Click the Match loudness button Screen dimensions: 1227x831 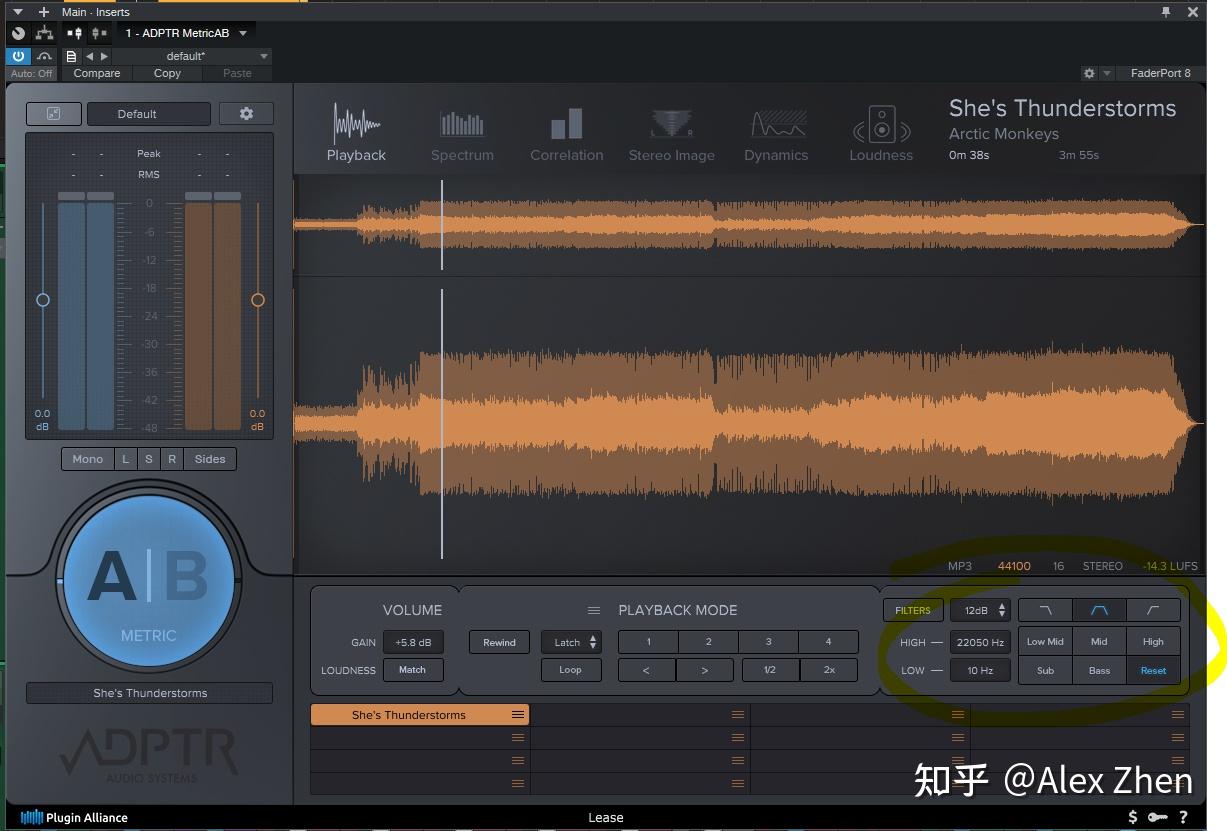point(412,670)
